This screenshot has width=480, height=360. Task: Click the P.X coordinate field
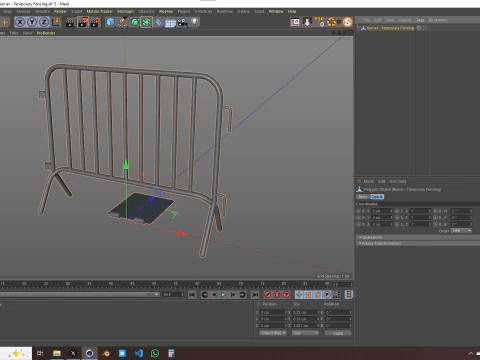coord(382,211)
